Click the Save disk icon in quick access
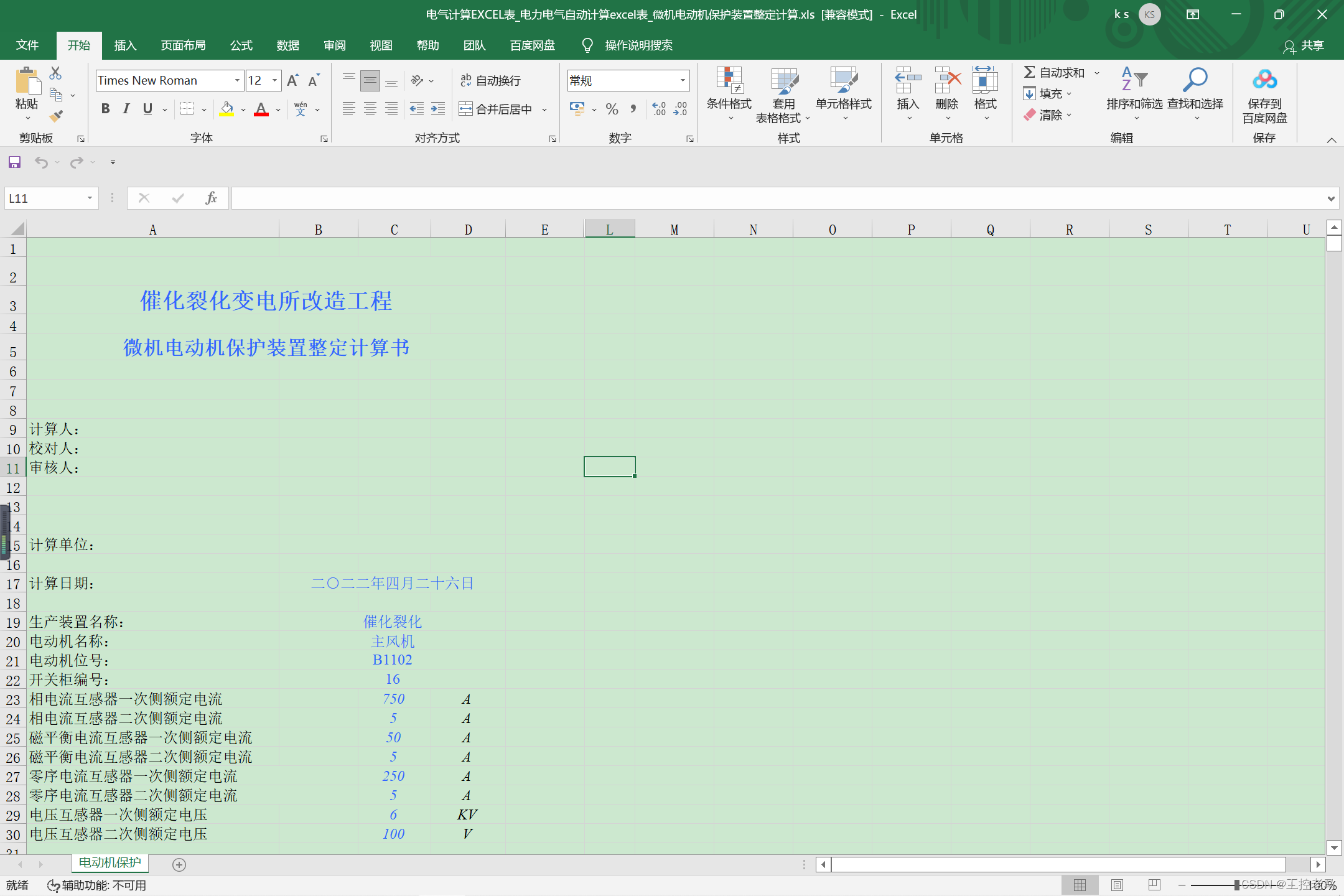The height and width of the screenshot is (896, 1344). [14, 162]
